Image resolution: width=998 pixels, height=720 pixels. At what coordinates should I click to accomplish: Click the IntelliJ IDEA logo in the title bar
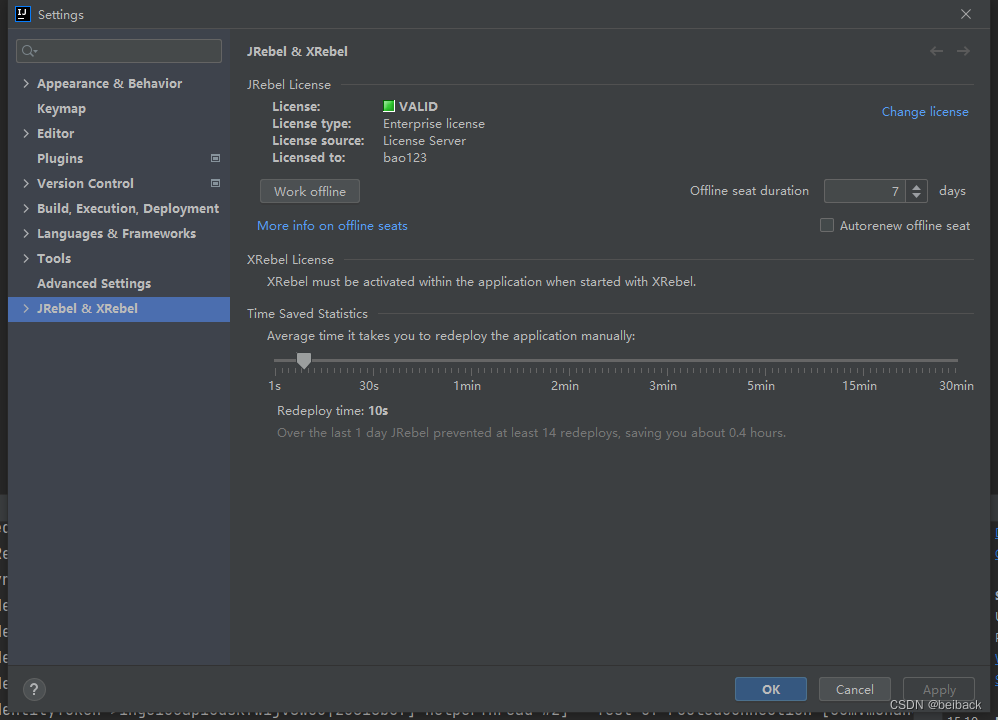[22, 14]
